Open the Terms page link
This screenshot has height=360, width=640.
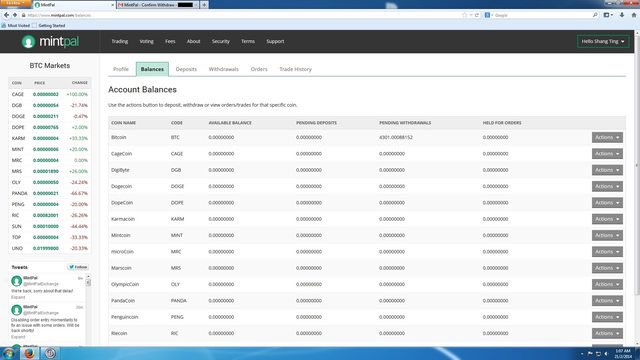coord(248,41)
